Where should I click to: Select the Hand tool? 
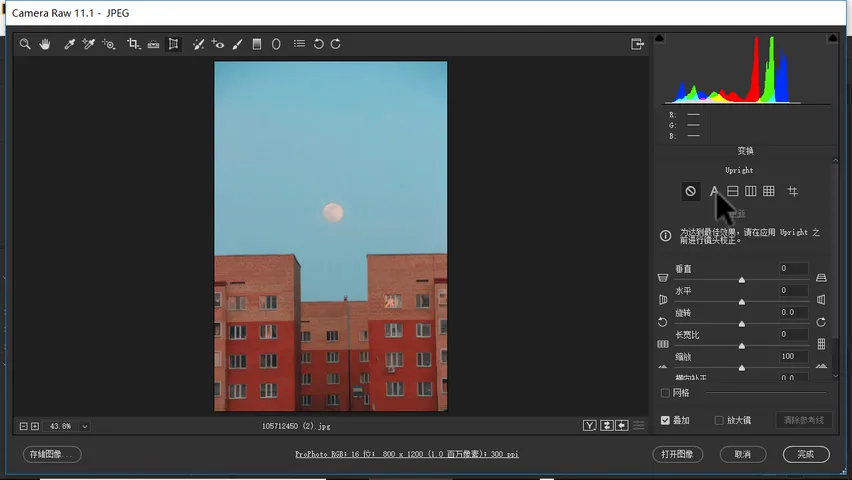[45, 44]
